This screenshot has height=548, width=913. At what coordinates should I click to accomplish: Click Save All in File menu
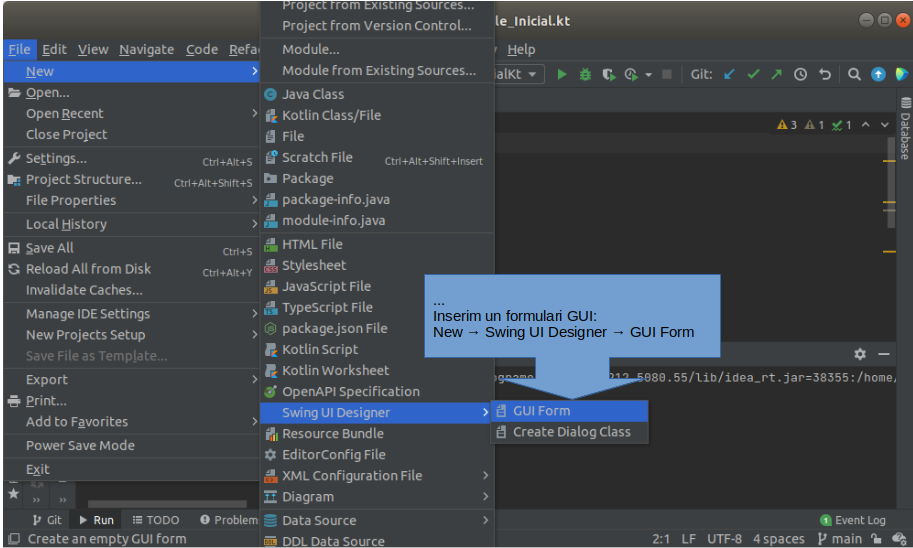tap(132, 248)
